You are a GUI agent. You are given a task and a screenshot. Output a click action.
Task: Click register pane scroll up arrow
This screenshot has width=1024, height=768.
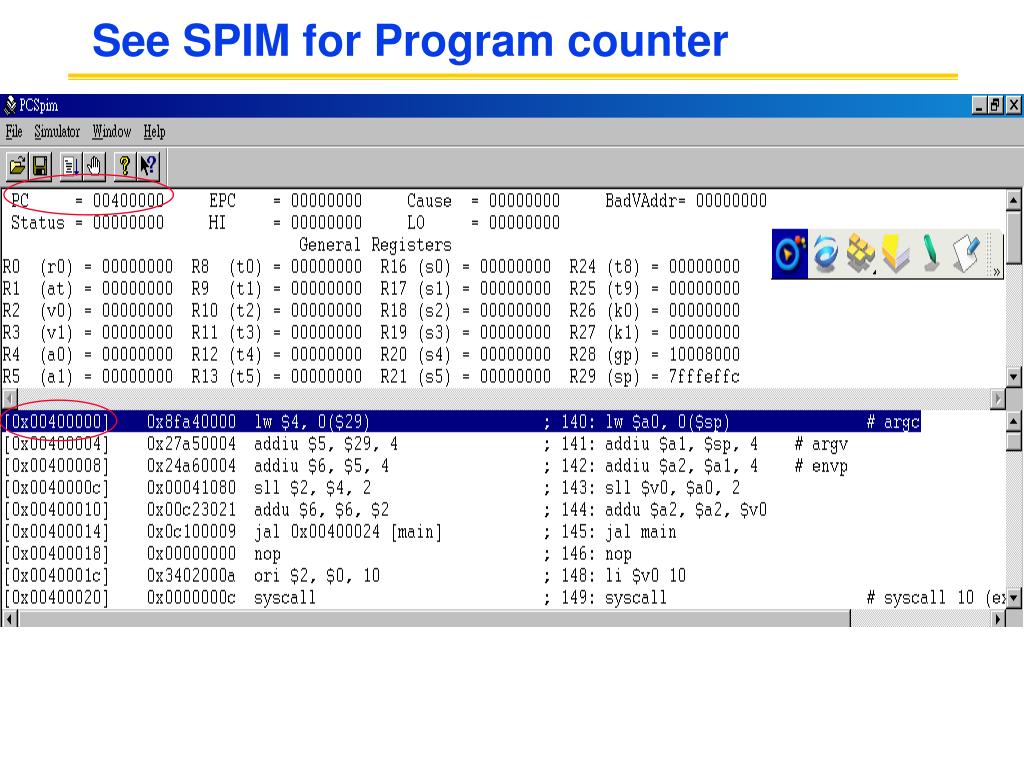1013,200
